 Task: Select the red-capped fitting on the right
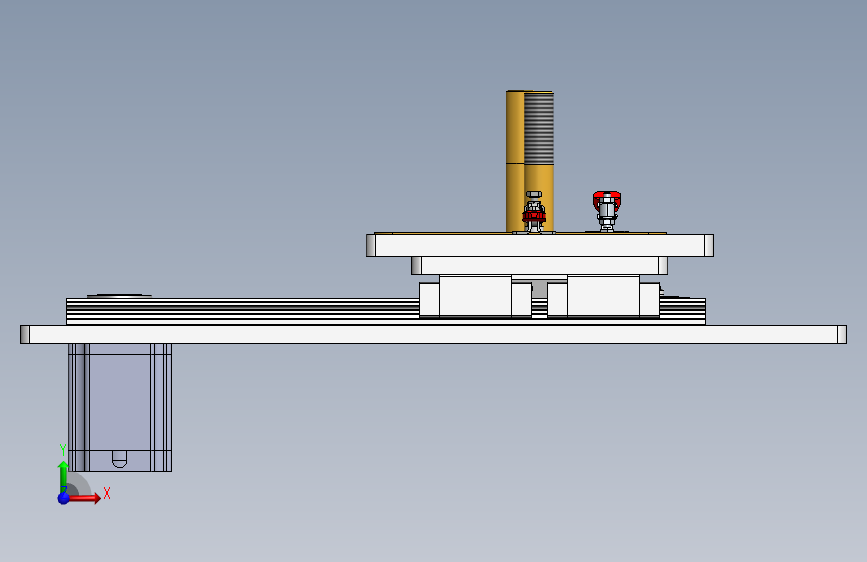(607, 211)
